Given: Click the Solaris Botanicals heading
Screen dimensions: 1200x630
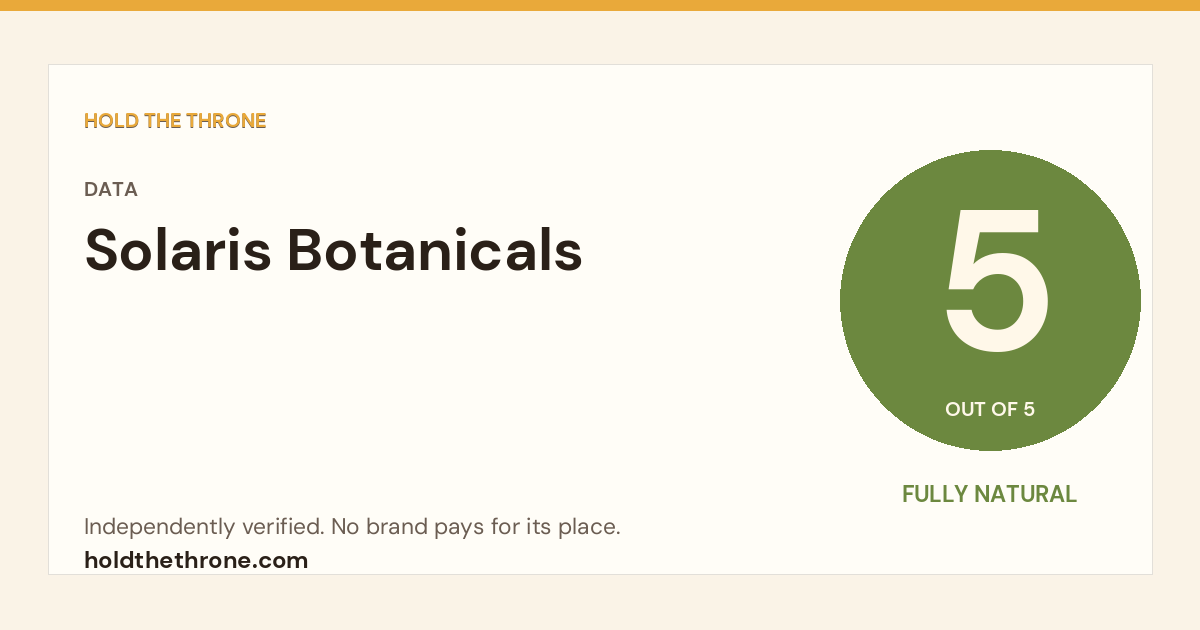Looking at the screenshot, I should click(333, 250).
